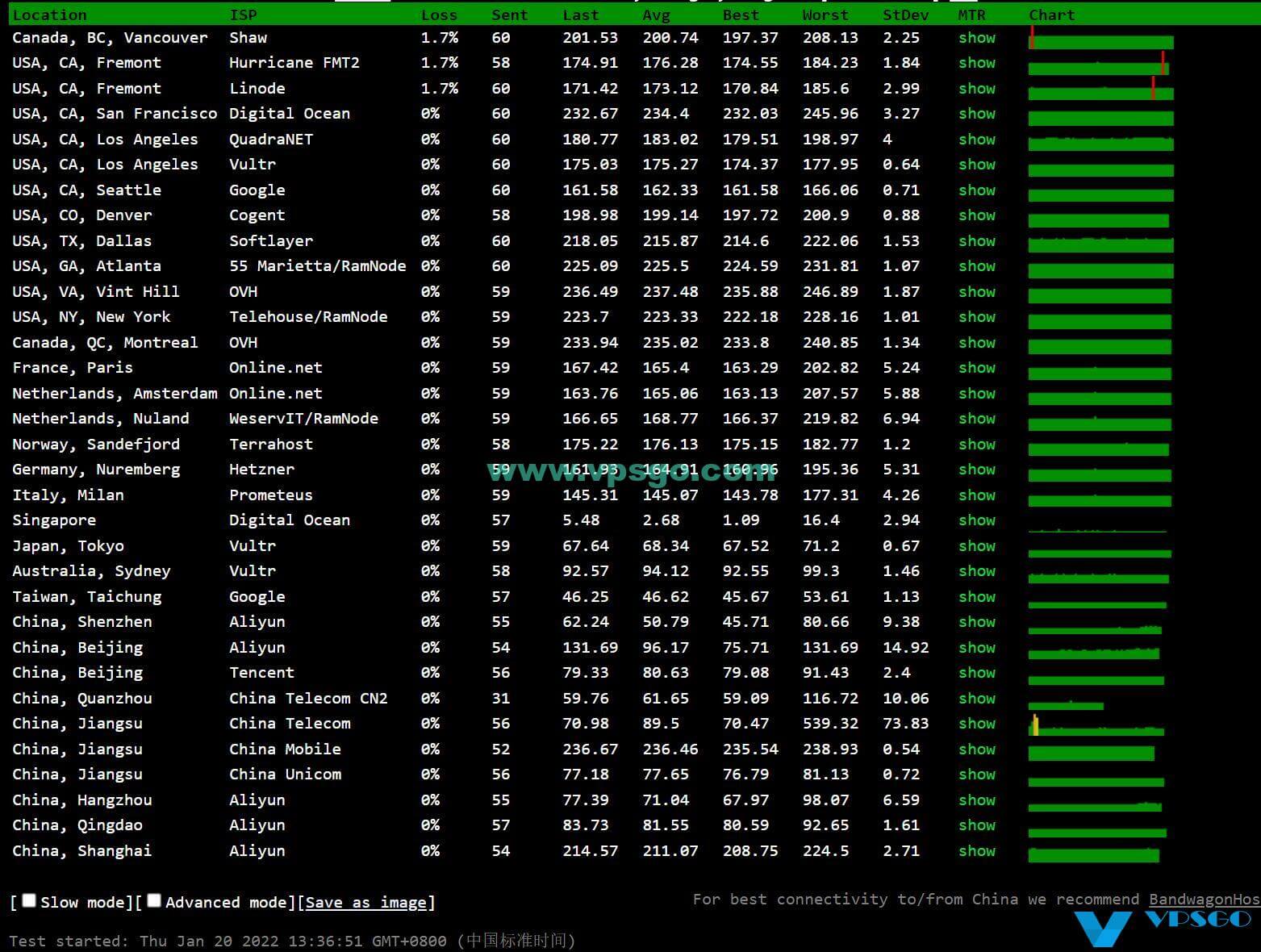
Task: Select the Test started timestamp text
Action: tap(292, 941)
